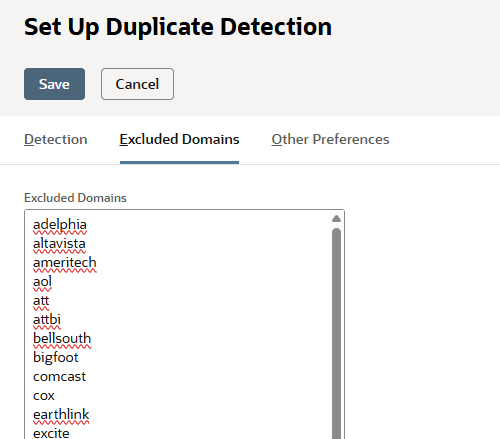Click the domains list scrollbar thumb
Viewport: 500px width, 439px height.
tap(336, 333)
